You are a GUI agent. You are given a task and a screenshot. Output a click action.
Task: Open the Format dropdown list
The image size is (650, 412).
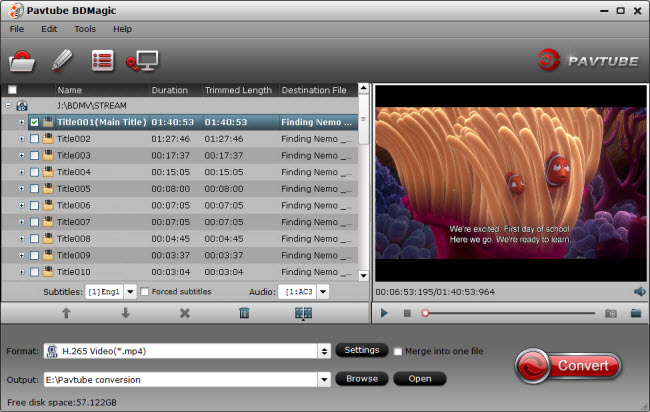(x=324, y=351)
